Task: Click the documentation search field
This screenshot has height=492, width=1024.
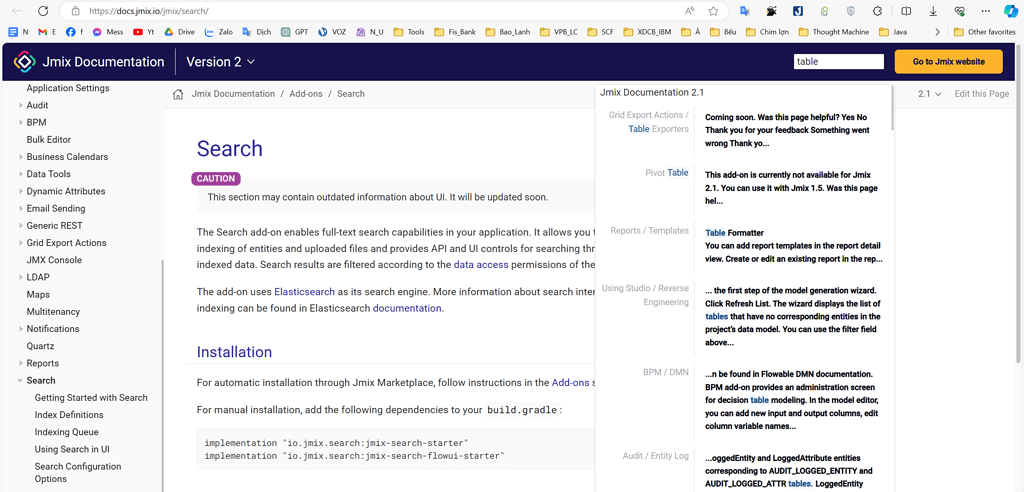Action: [x=839, y=61]
